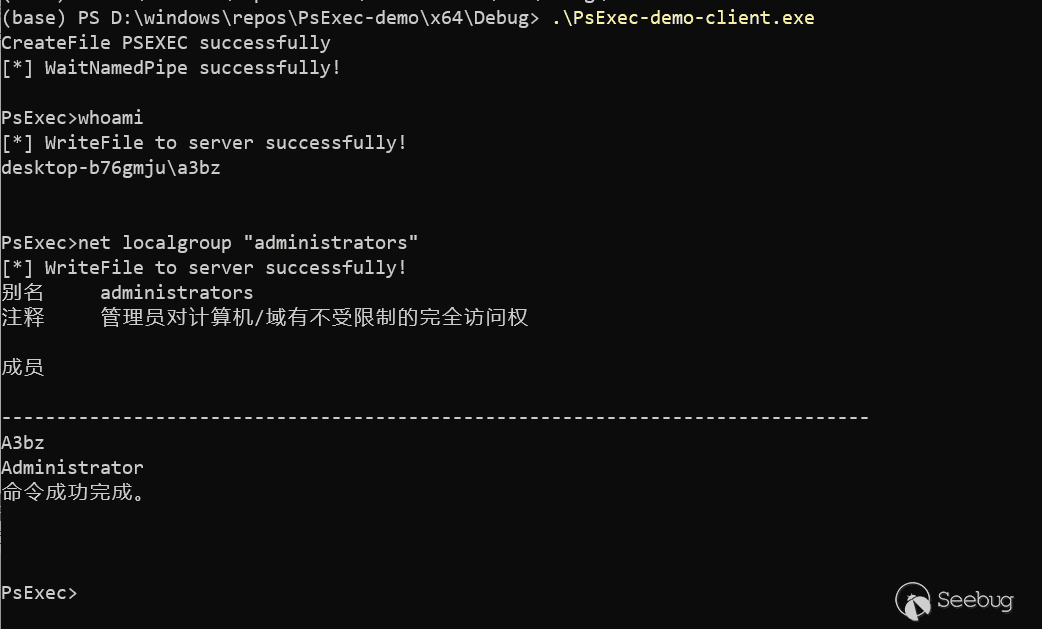Click the whoami command text

click(111, 118)
